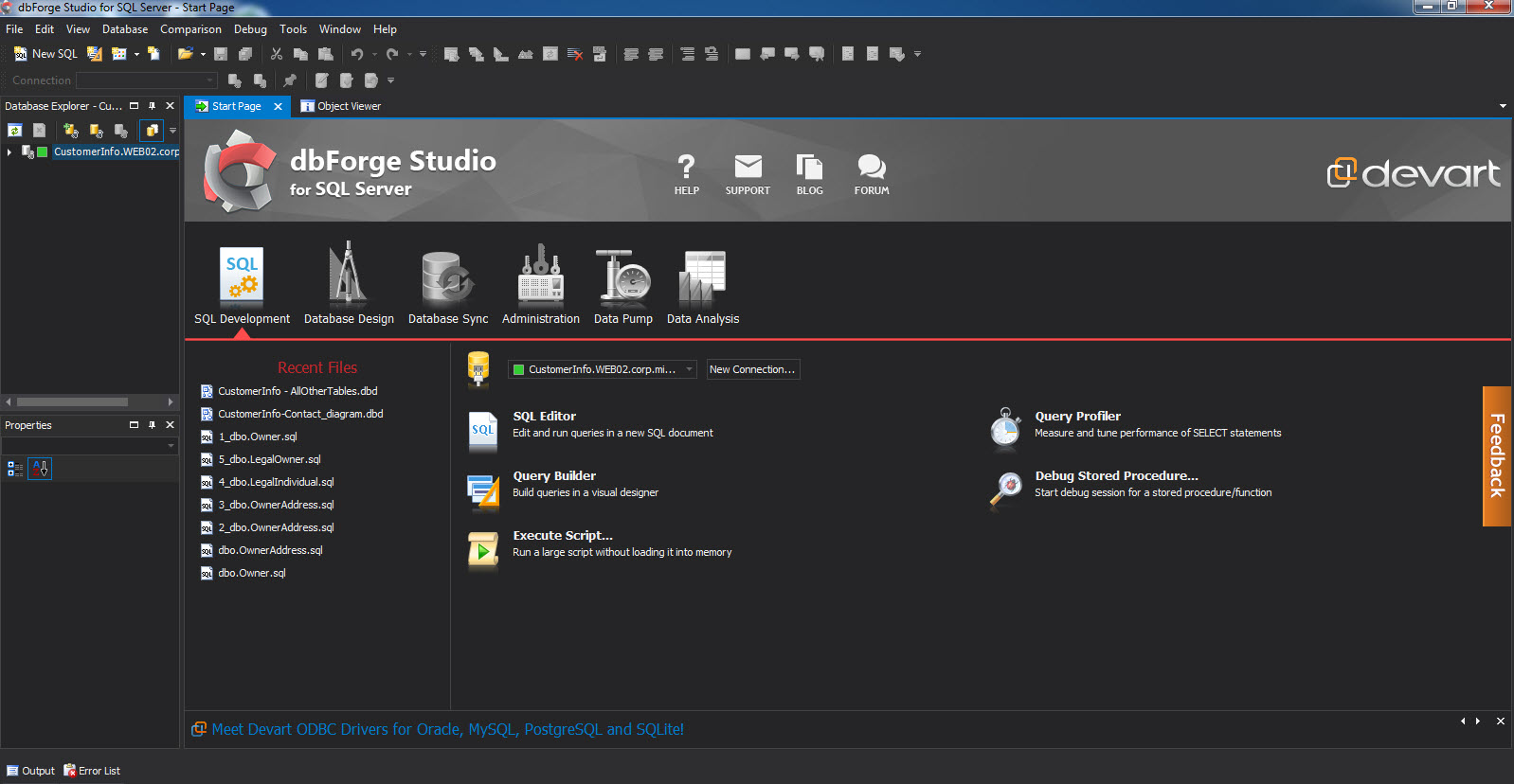Viewport: 1514px width, 784px height.
Task: Switch Properties to alphabetical sort
Action: [40, 468]
